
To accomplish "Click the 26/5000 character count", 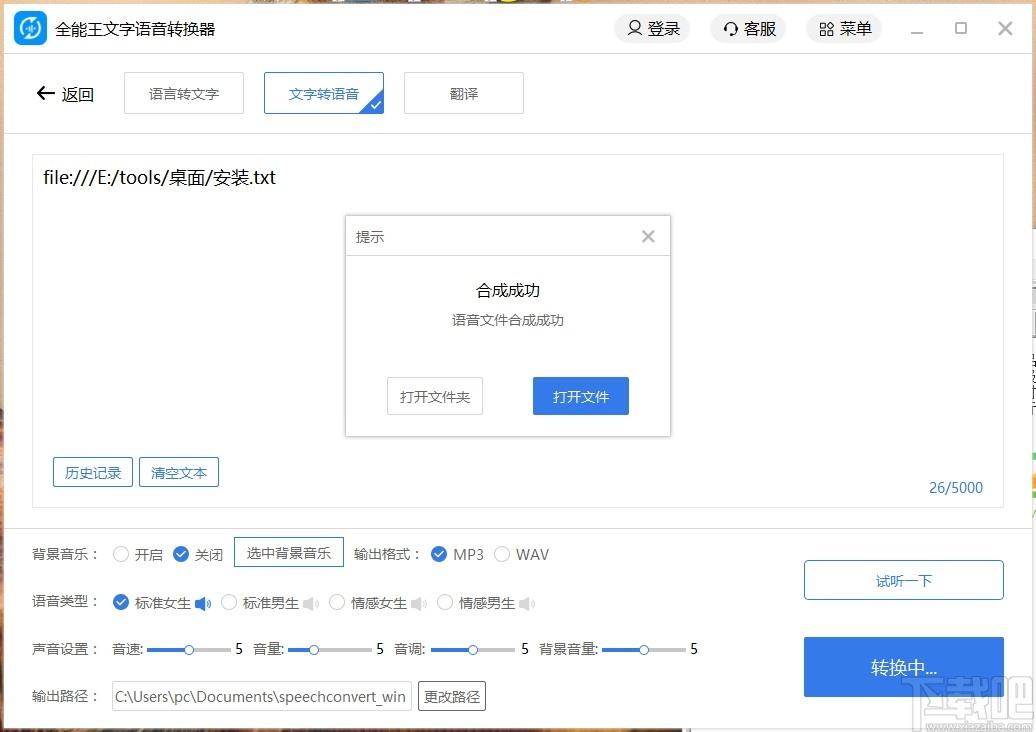I will coord(955,488).
